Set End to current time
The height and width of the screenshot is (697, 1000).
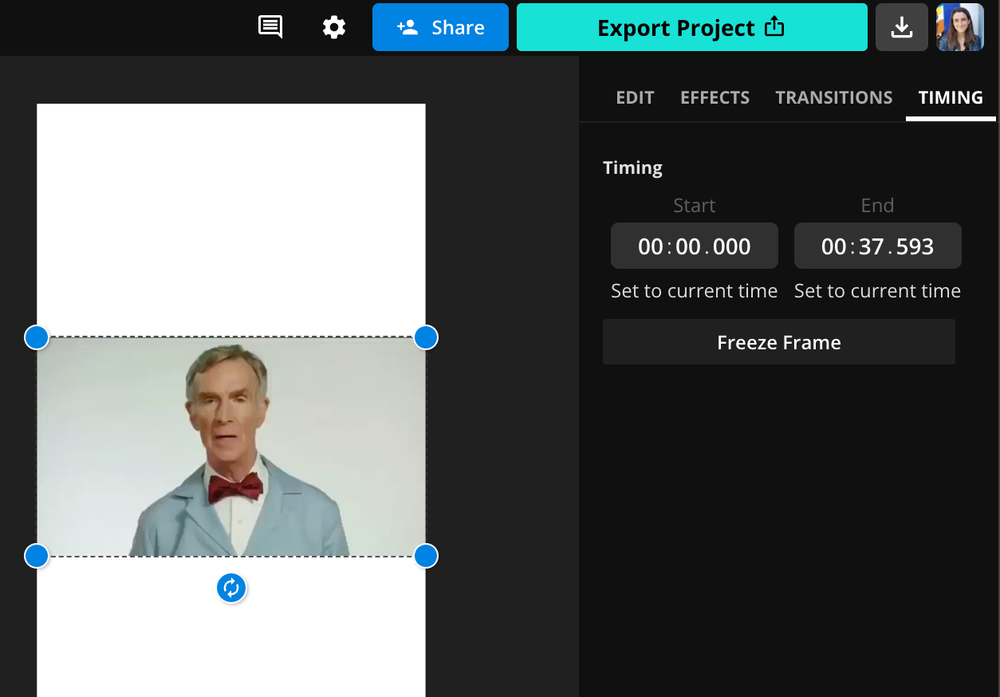point(877,290)
